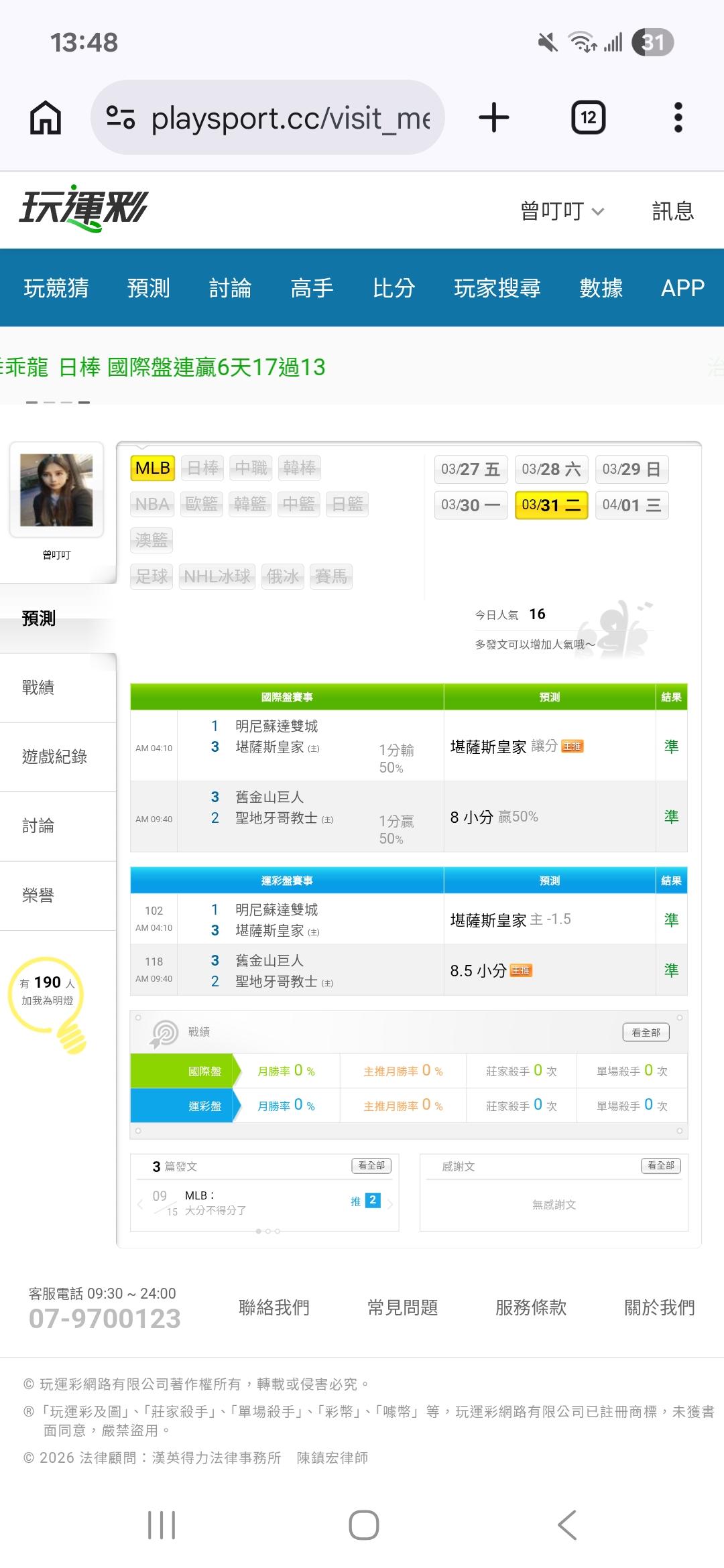Image resolution: width=724 pixels, height=1568 pixels.
Task: Tap the carousel pagination dots under posts
Action: click(268, 1231)
